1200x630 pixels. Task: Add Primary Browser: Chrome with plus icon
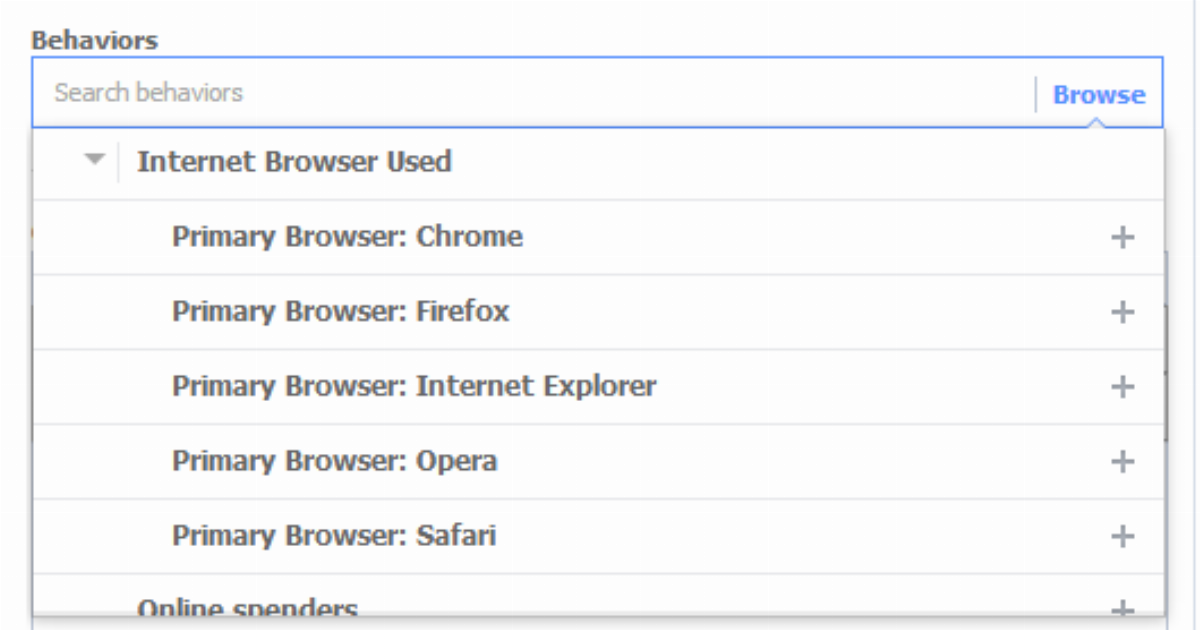tap(1123, 237)
